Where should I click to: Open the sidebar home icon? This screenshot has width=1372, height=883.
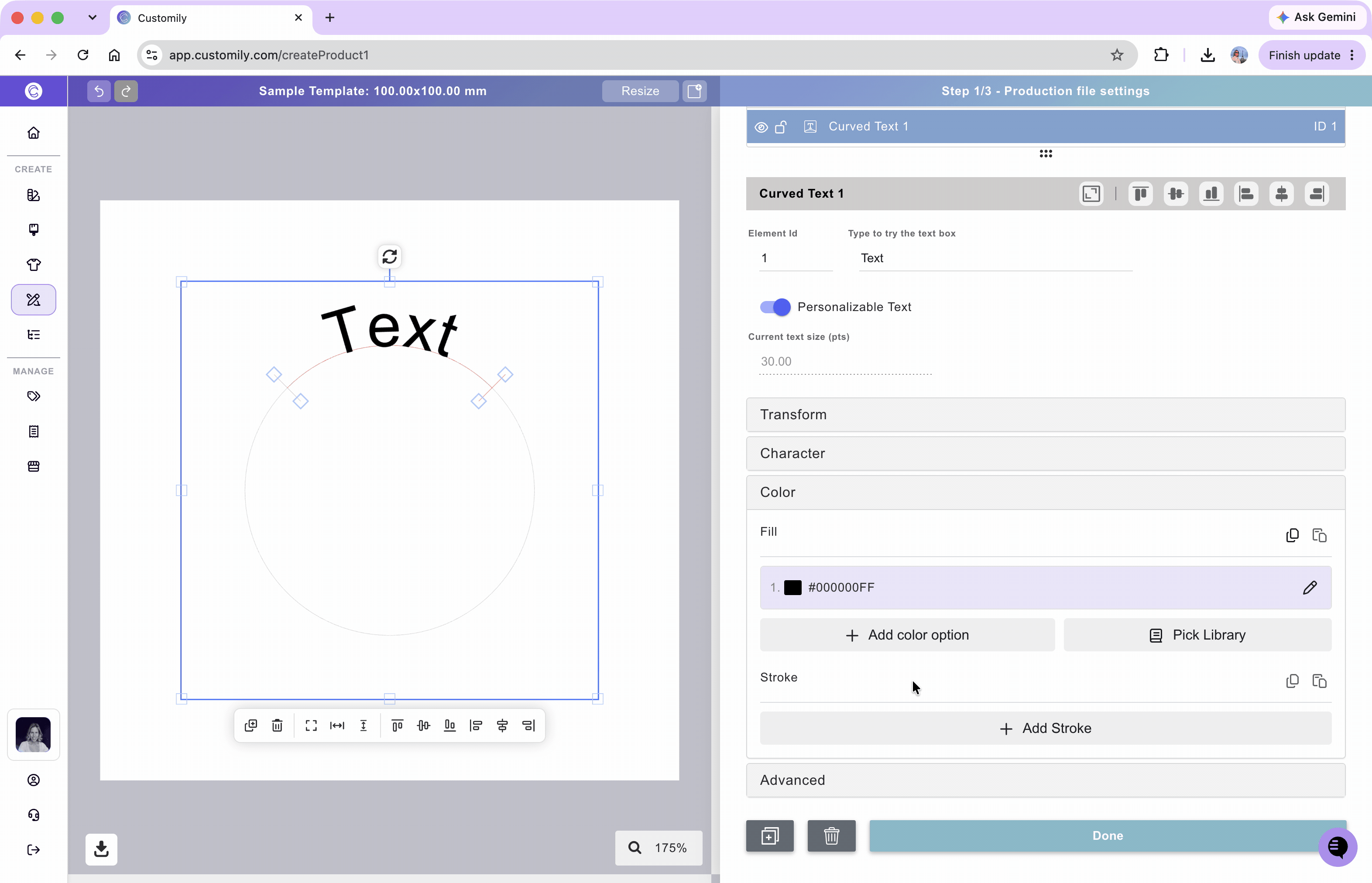tap(33, 133)
